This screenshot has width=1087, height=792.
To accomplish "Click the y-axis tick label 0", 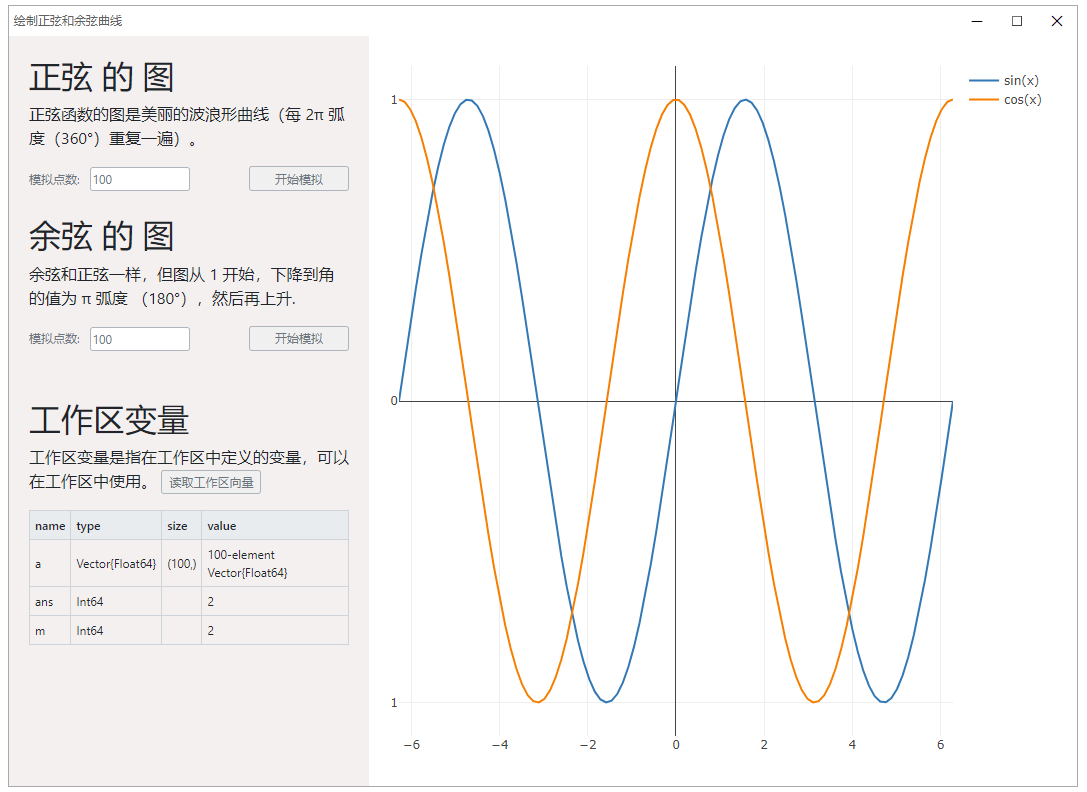I will click(x=394, y=400).
